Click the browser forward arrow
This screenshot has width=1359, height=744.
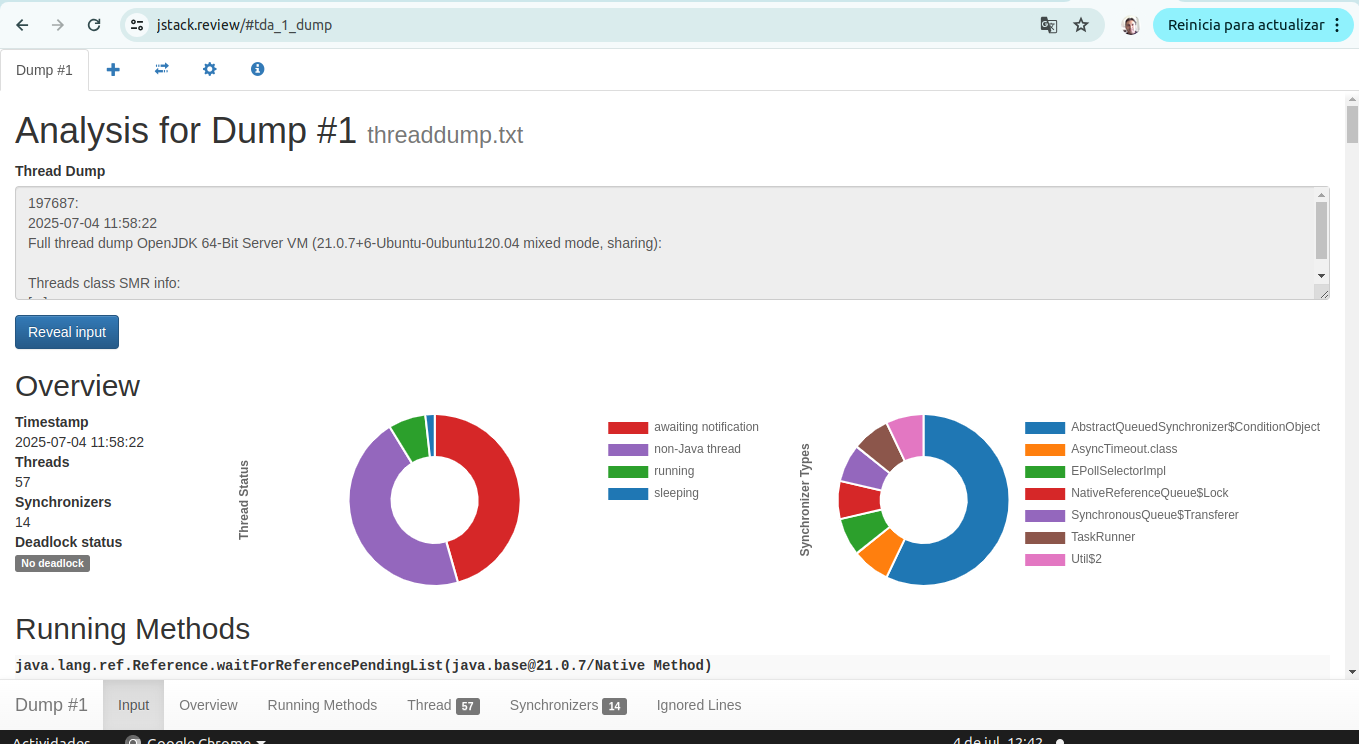[58, 25]
